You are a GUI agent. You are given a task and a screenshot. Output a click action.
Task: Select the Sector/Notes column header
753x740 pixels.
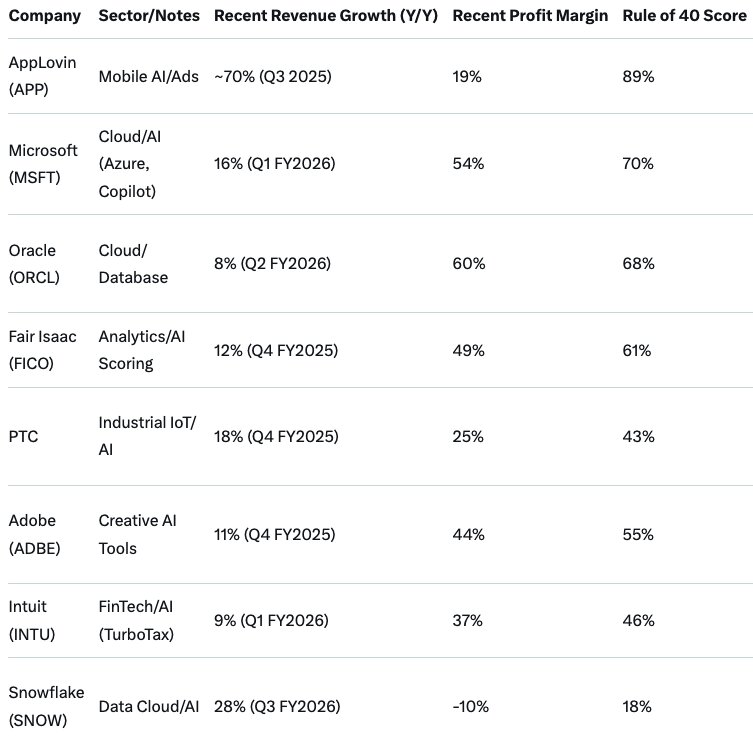149,16
